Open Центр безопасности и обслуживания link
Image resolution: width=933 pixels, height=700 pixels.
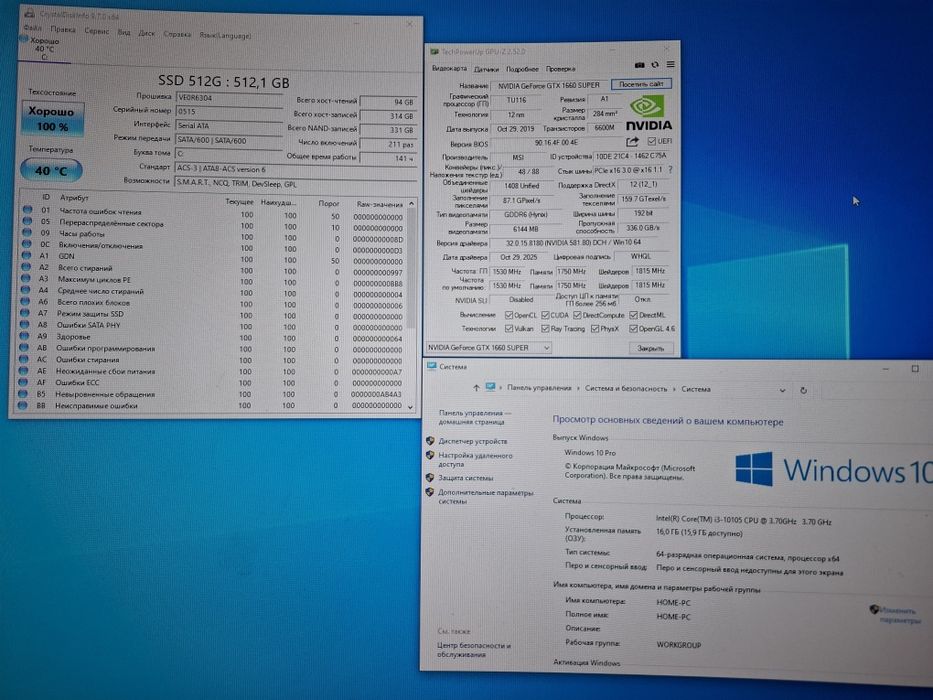point(474,649)
